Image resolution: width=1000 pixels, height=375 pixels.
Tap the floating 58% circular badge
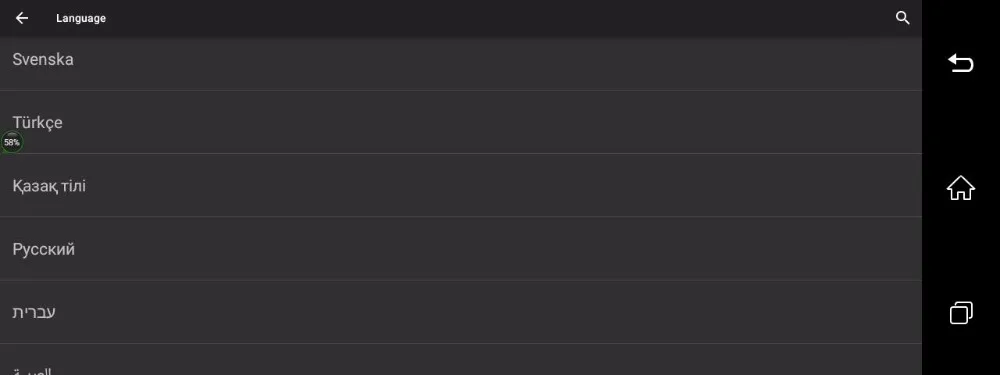(11, 142)
